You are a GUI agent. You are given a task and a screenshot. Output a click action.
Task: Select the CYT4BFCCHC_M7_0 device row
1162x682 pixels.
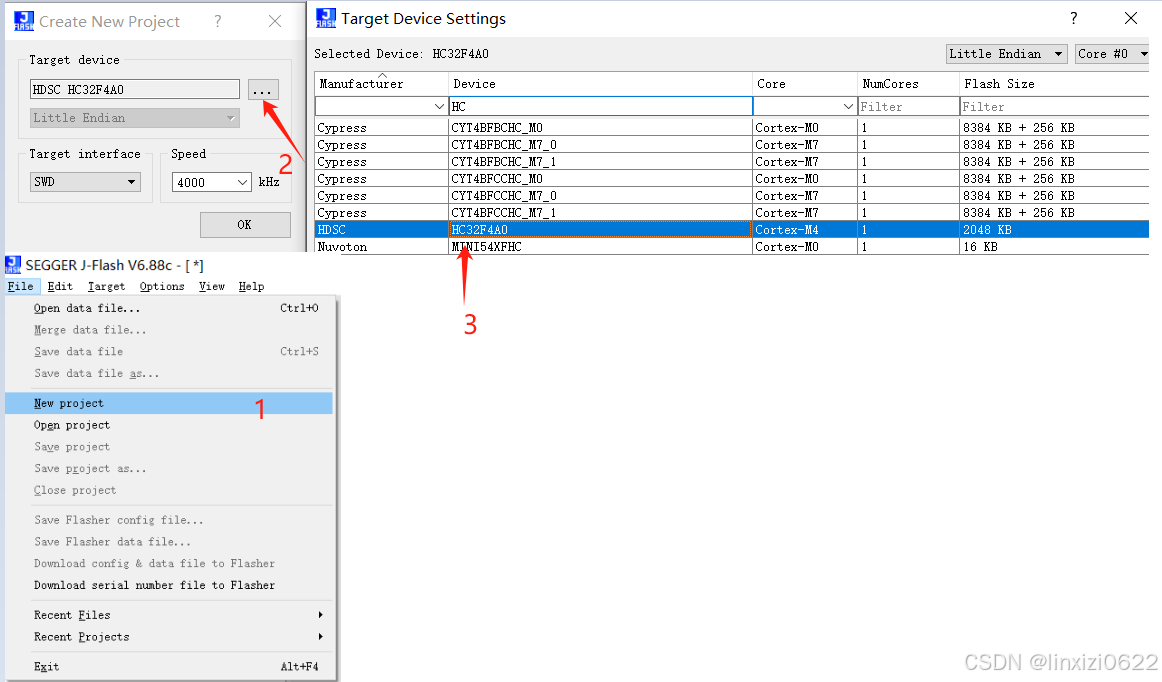point(731,196)
